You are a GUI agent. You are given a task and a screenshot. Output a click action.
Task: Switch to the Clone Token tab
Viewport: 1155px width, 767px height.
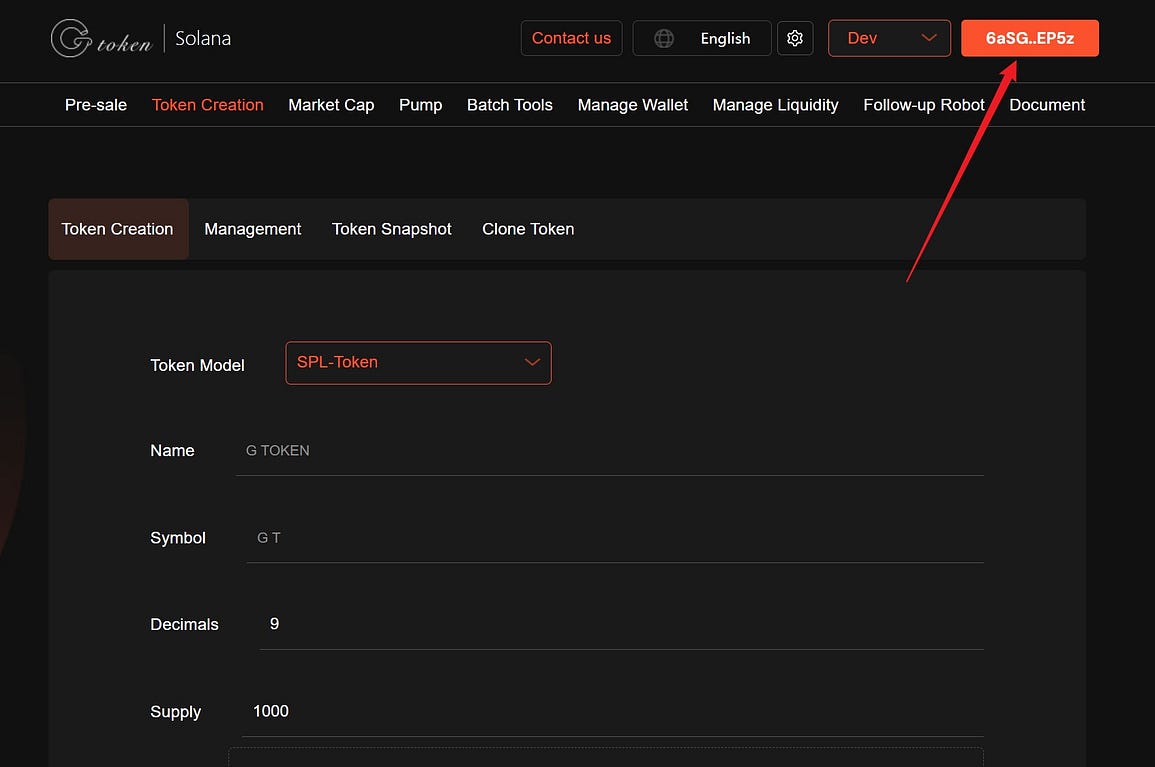[528, 229]
